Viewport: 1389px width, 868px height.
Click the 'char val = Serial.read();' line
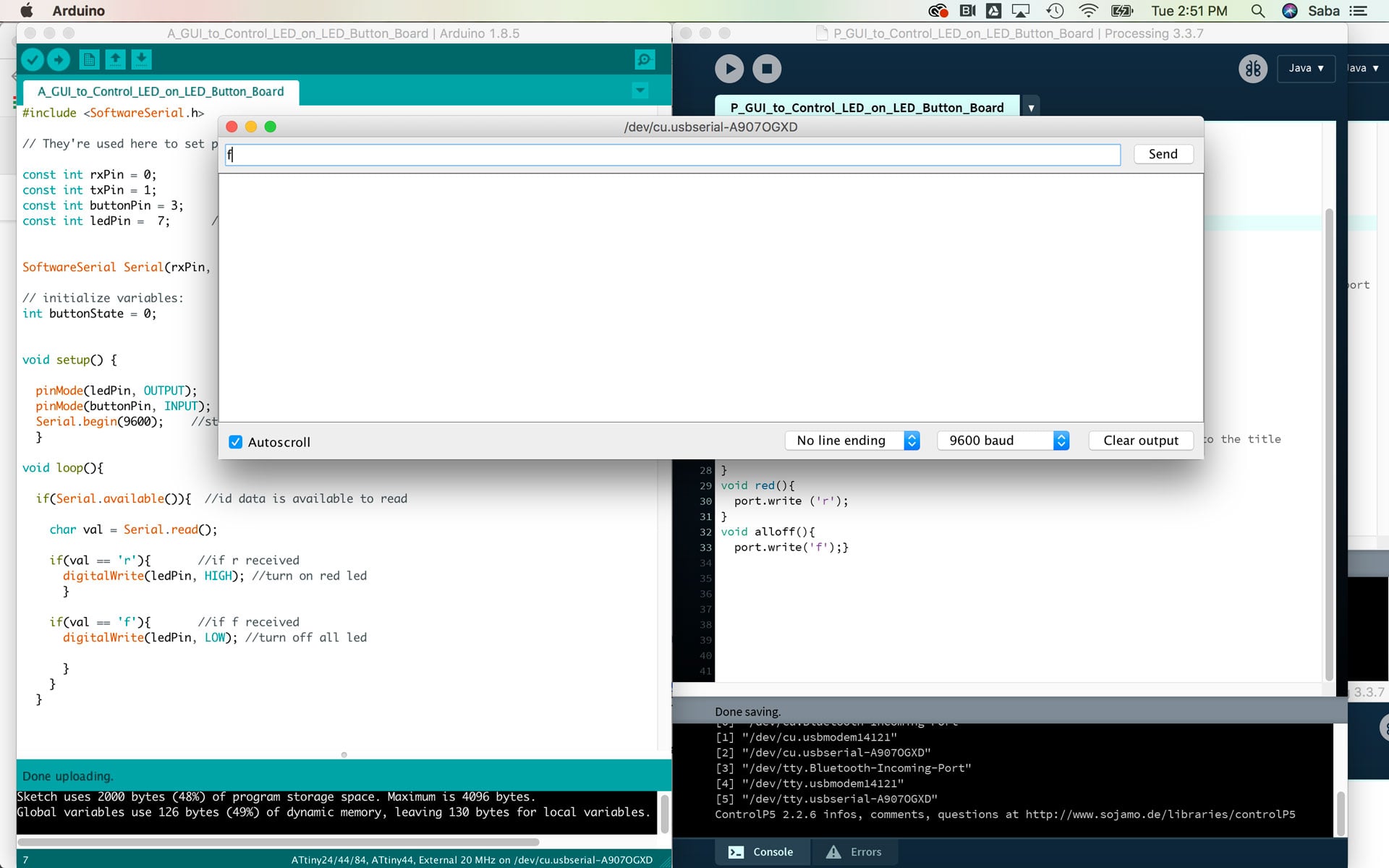click(x=133, y=529)
